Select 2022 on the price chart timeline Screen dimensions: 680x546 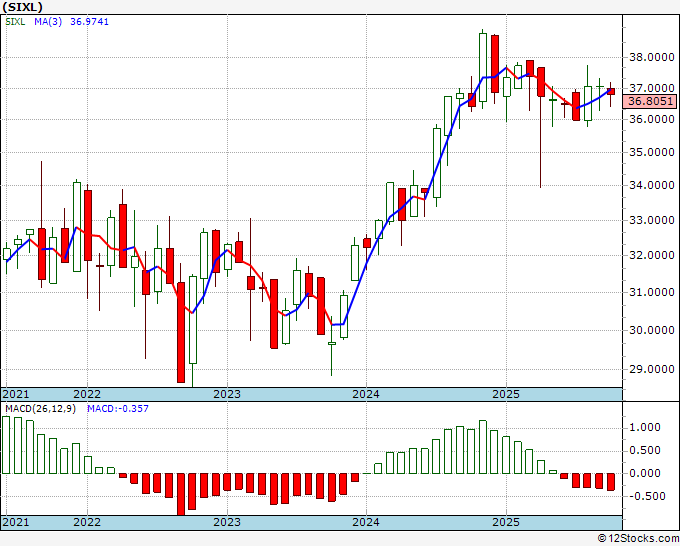click(x=87, y=394)
